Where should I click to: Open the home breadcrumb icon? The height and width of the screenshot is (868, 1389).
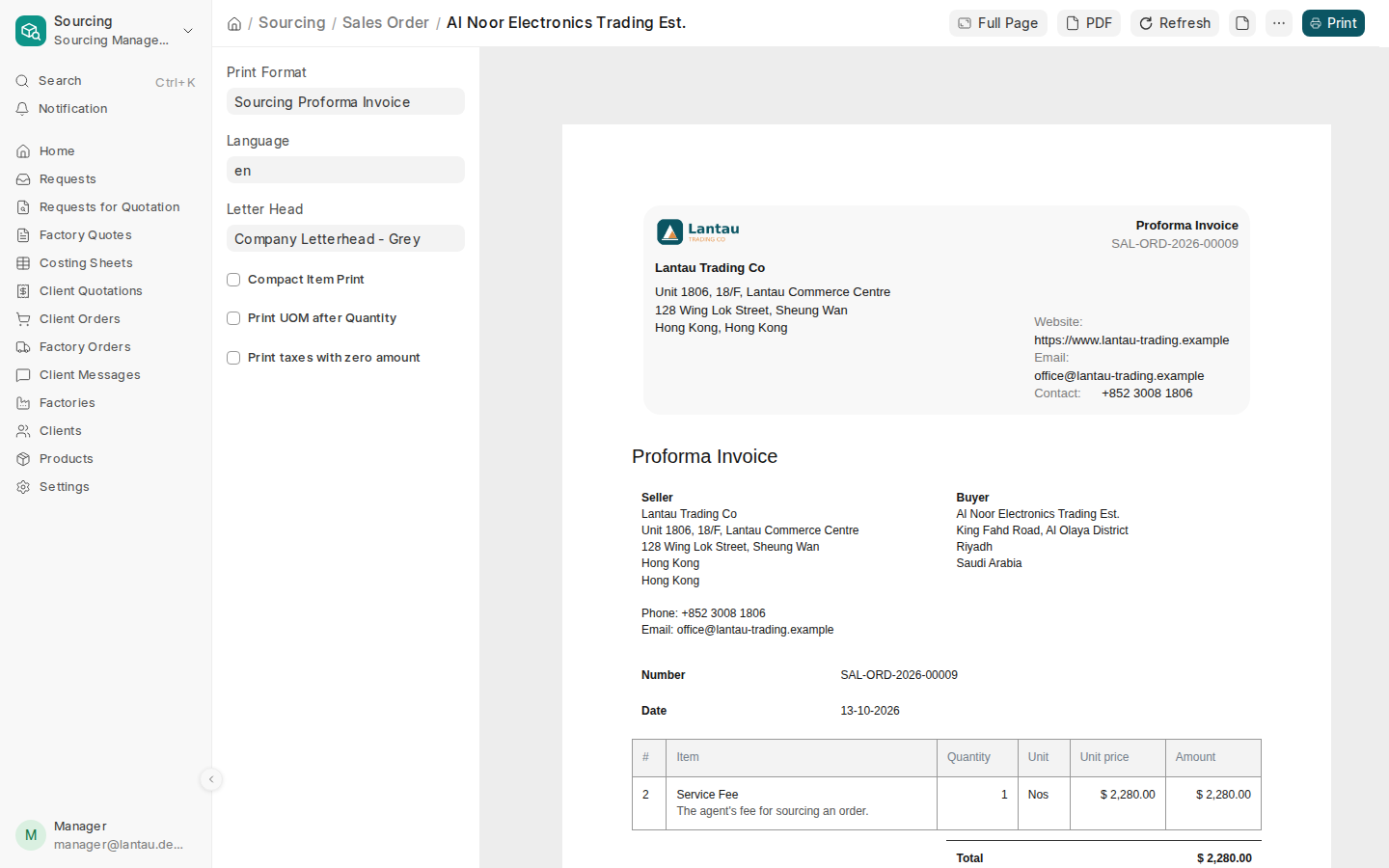click(234, 23)
